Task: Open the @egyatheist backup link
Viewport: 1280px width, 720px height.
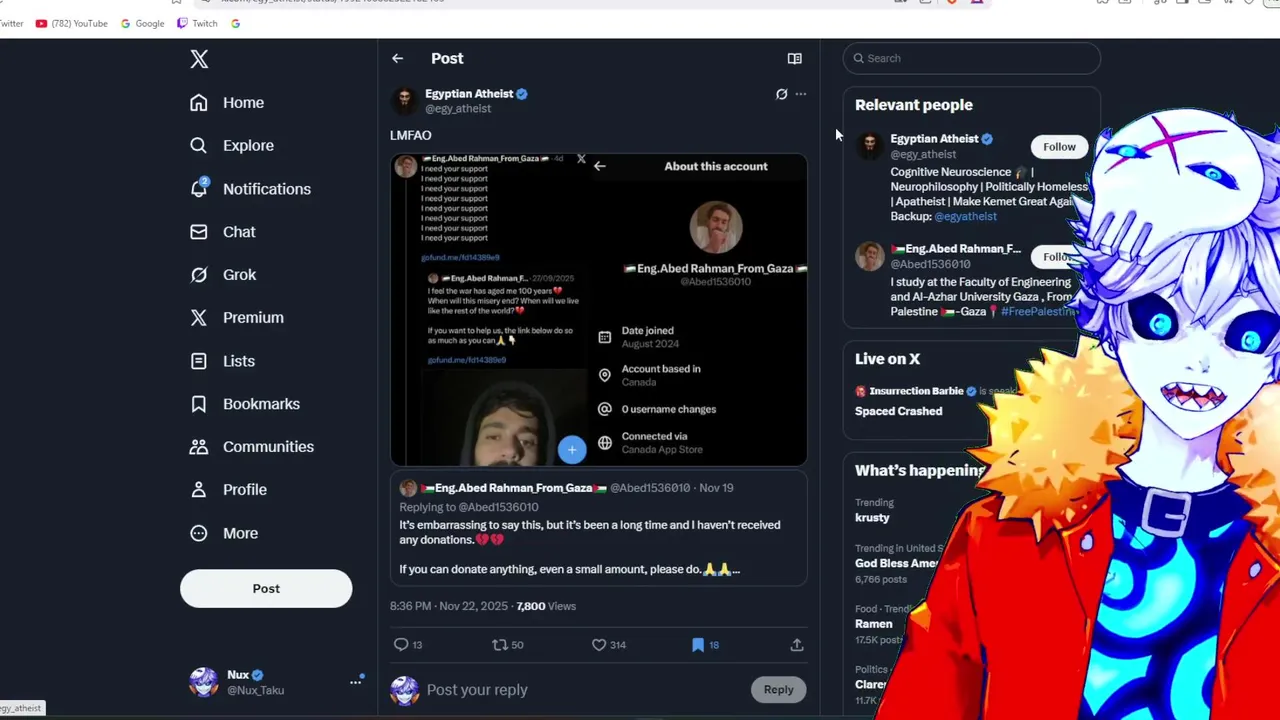Action: click(x=965, y=216)
